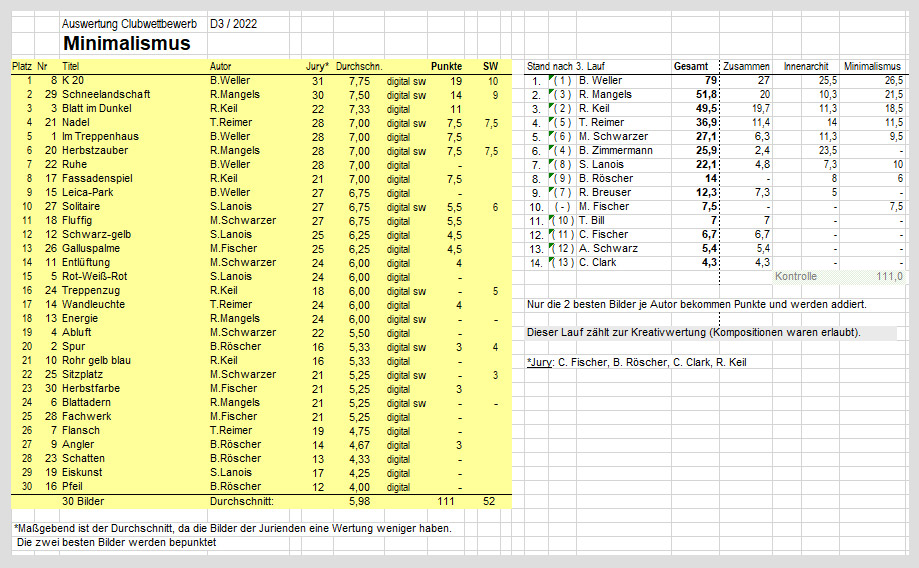Click the title 'Im Treppenhaus'

(x=100, y=137)
